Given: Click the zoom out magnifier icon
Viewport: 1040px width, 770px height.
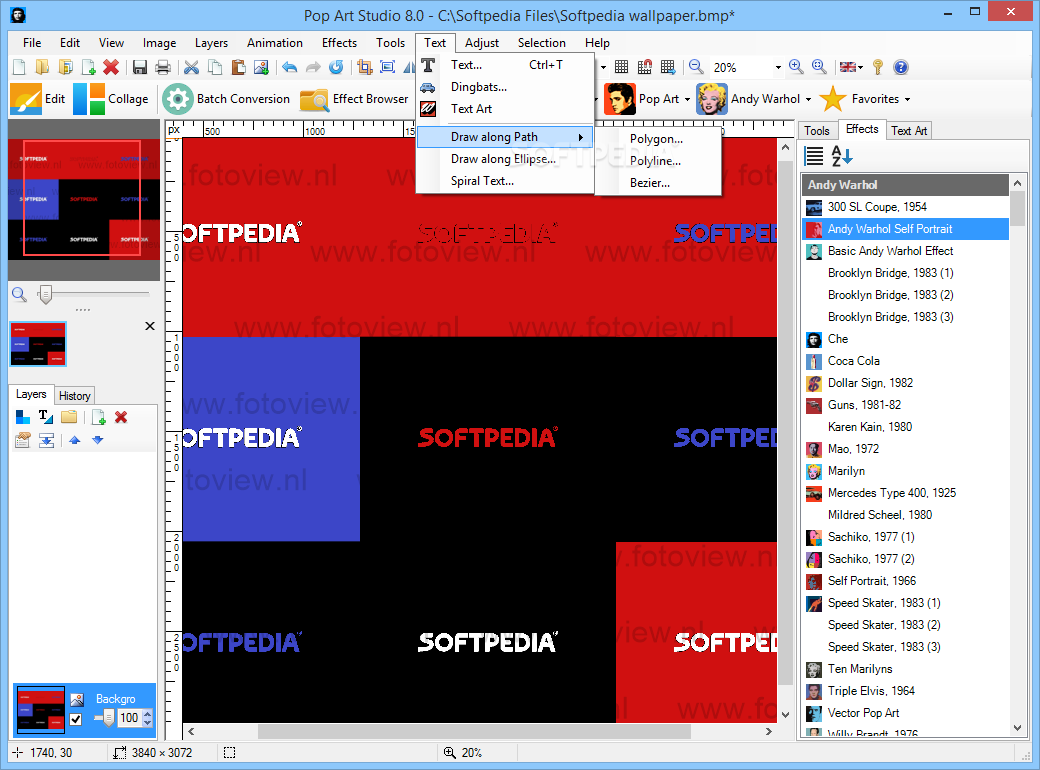Looking at the screenshot, I should click(x=696, y=66).
